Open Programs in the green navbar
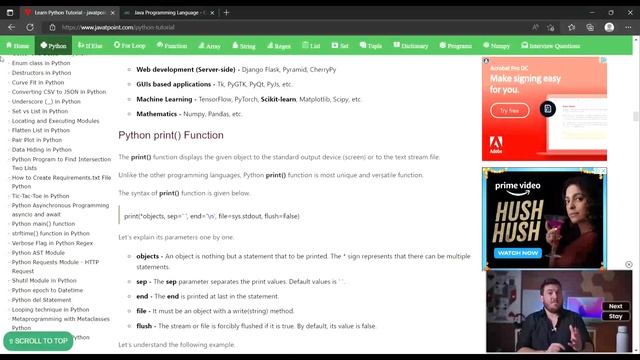This screenshot has width=640, height=360. pos(456,46)
